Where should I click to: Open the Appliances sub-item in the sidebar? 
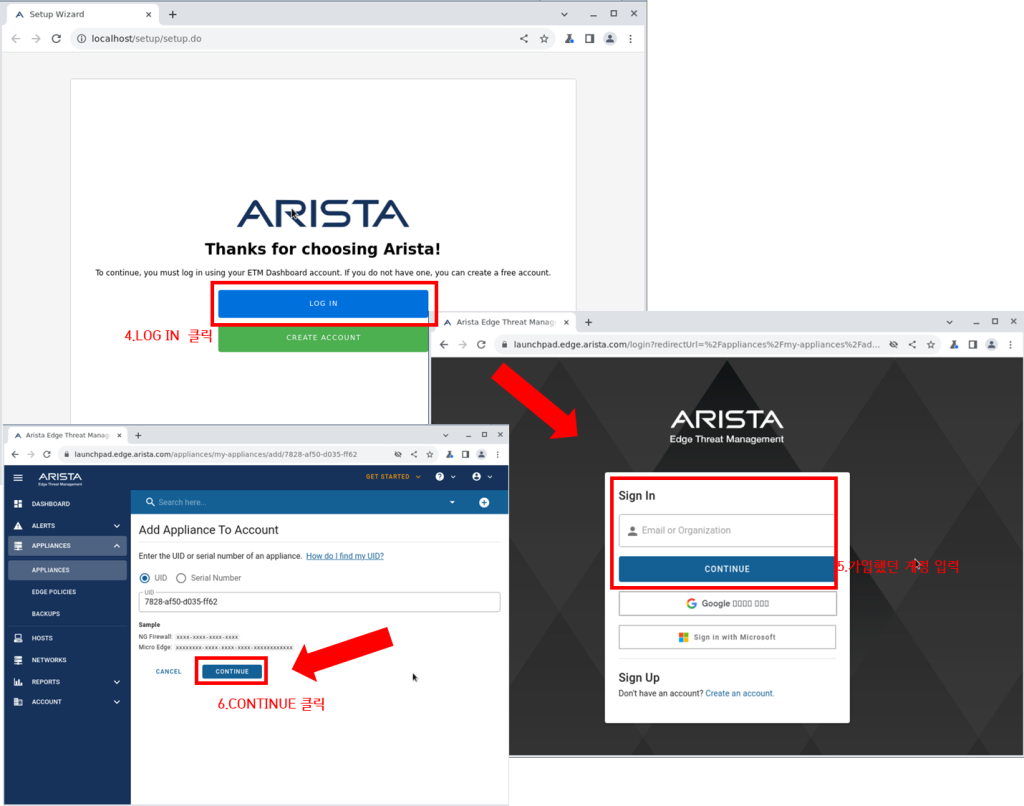67,570
